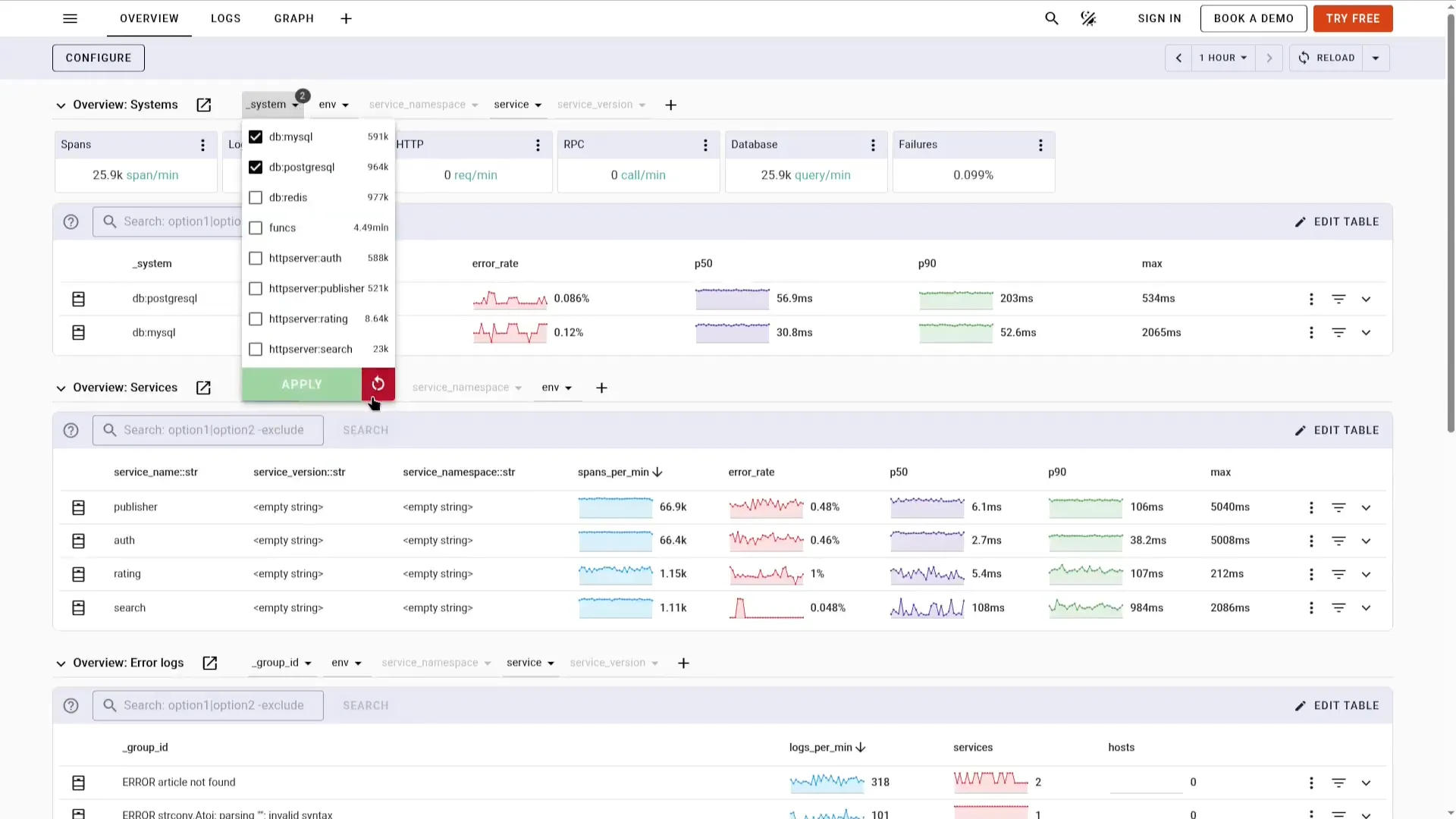
Task: Open the hamburger navigation menu
Action: [70, 18]
